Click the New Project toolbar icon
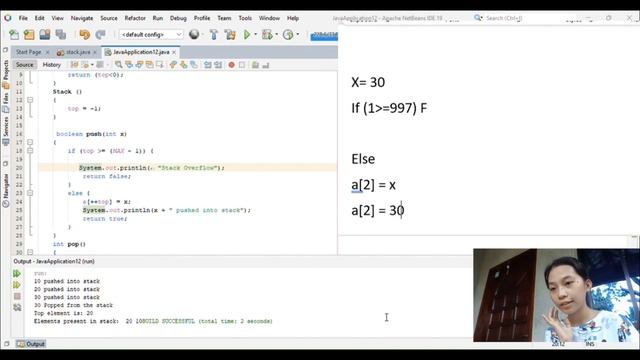Image resolution: width=640 pixels, height=360 pixels. pos(29,35)
